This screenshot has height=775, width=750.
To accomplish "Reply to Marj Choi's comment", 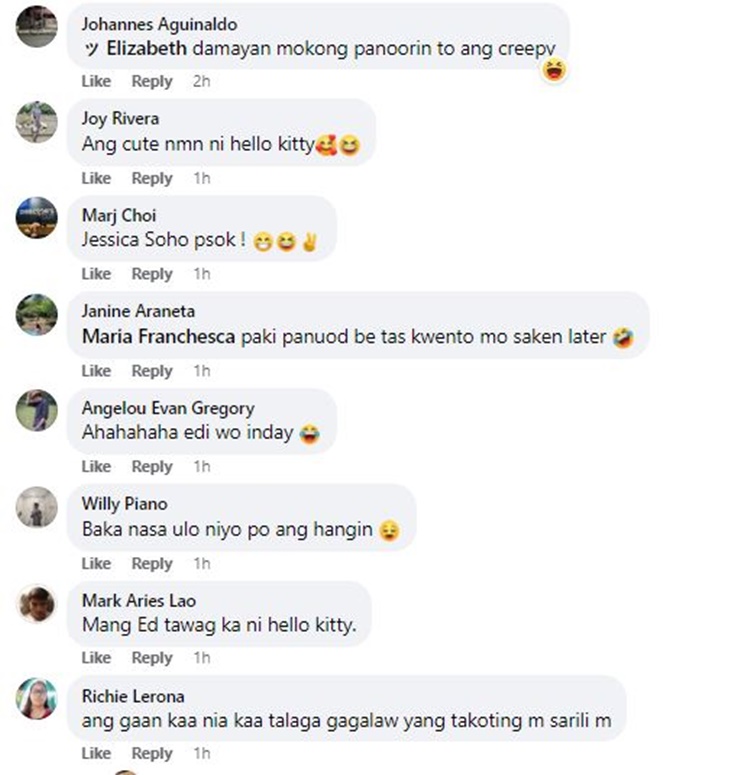I will pos(152,274).
